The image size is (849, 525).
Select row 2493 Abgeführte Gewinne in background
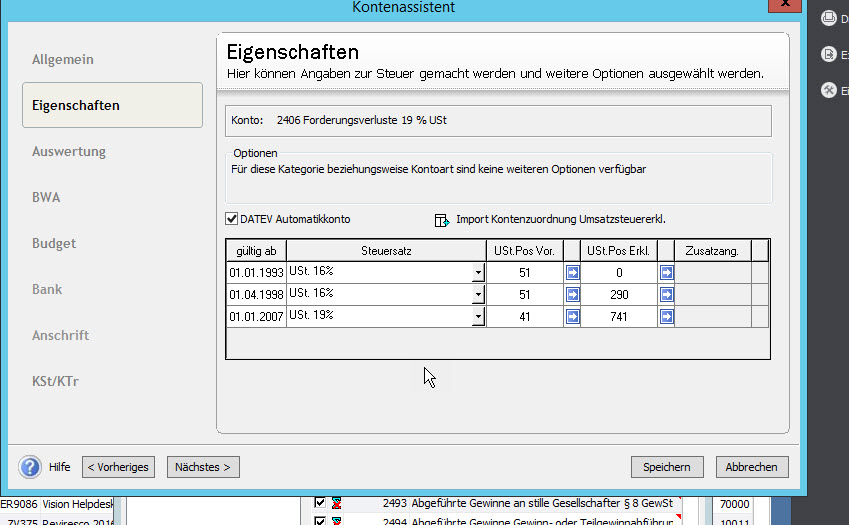coord(495,503)
